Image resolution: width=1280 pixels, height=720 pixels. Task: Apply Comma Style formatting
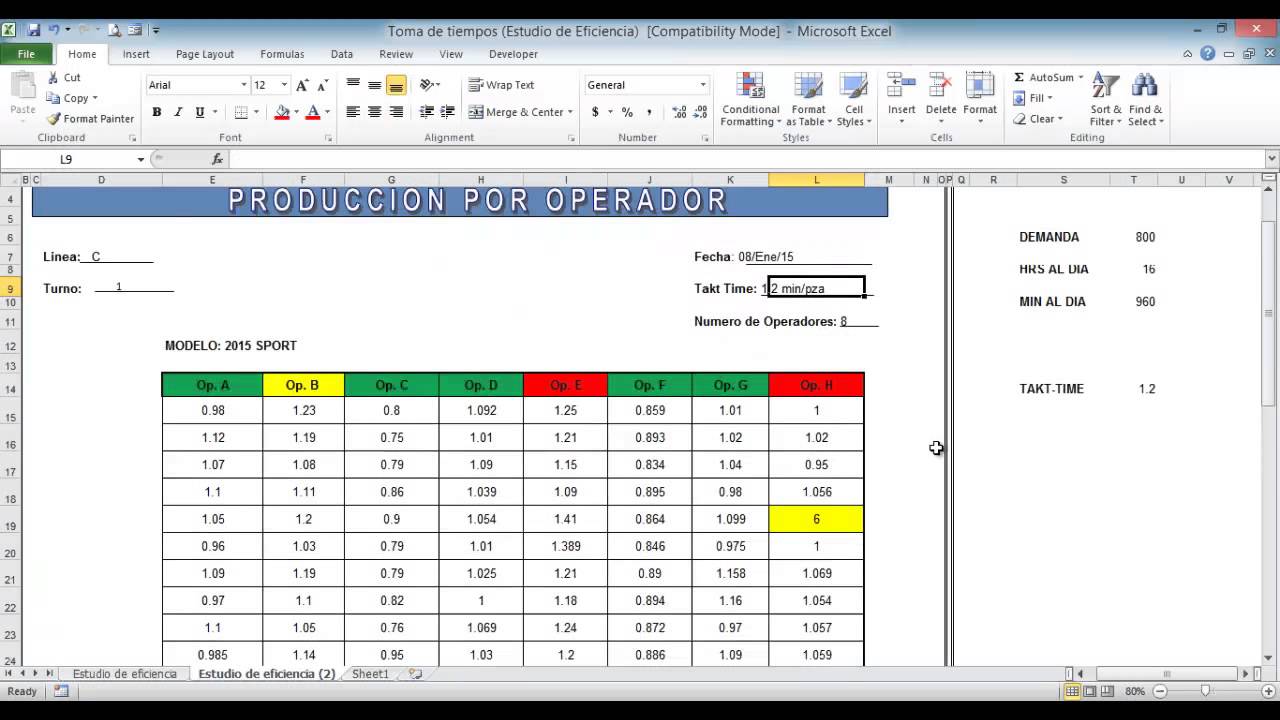(x=649, y=112)
